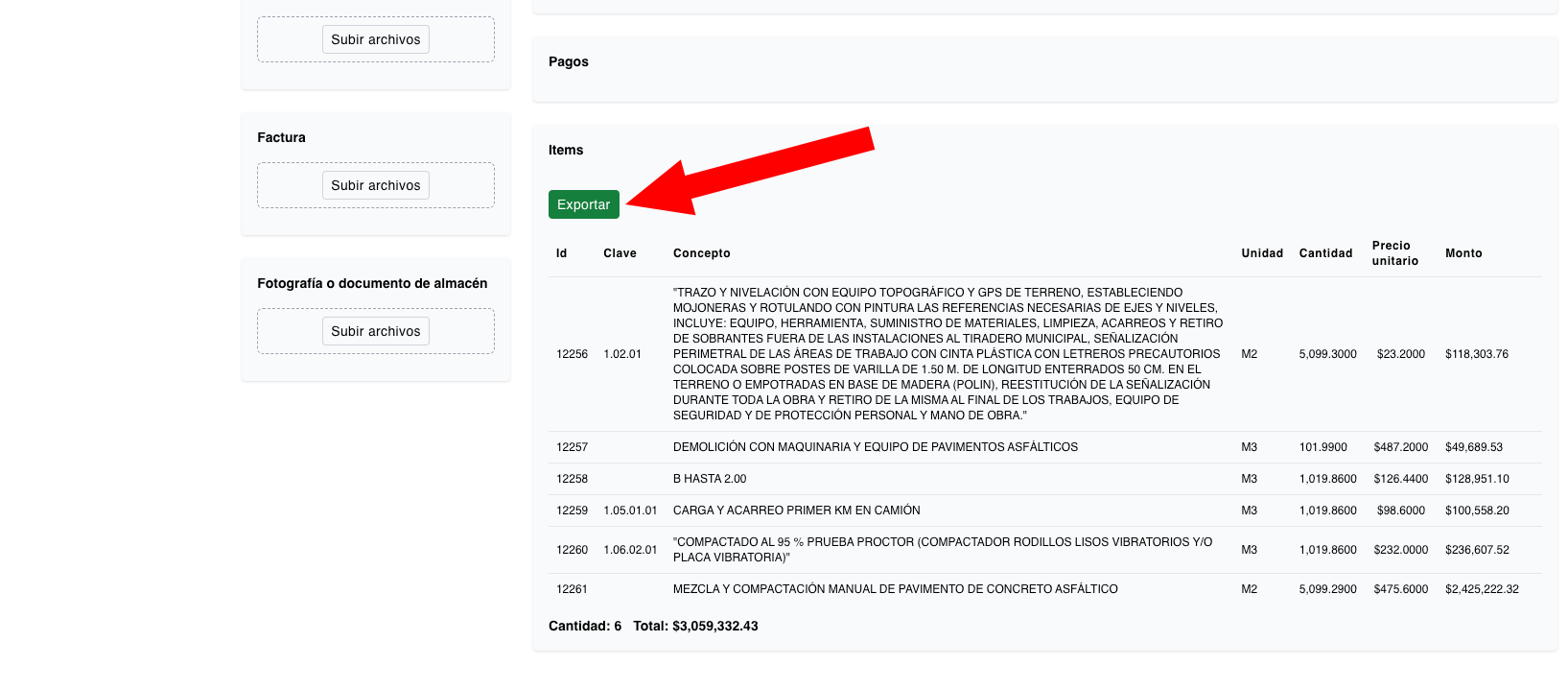Click the Clave column header
1568x689 pixels.
pos(620,253)
